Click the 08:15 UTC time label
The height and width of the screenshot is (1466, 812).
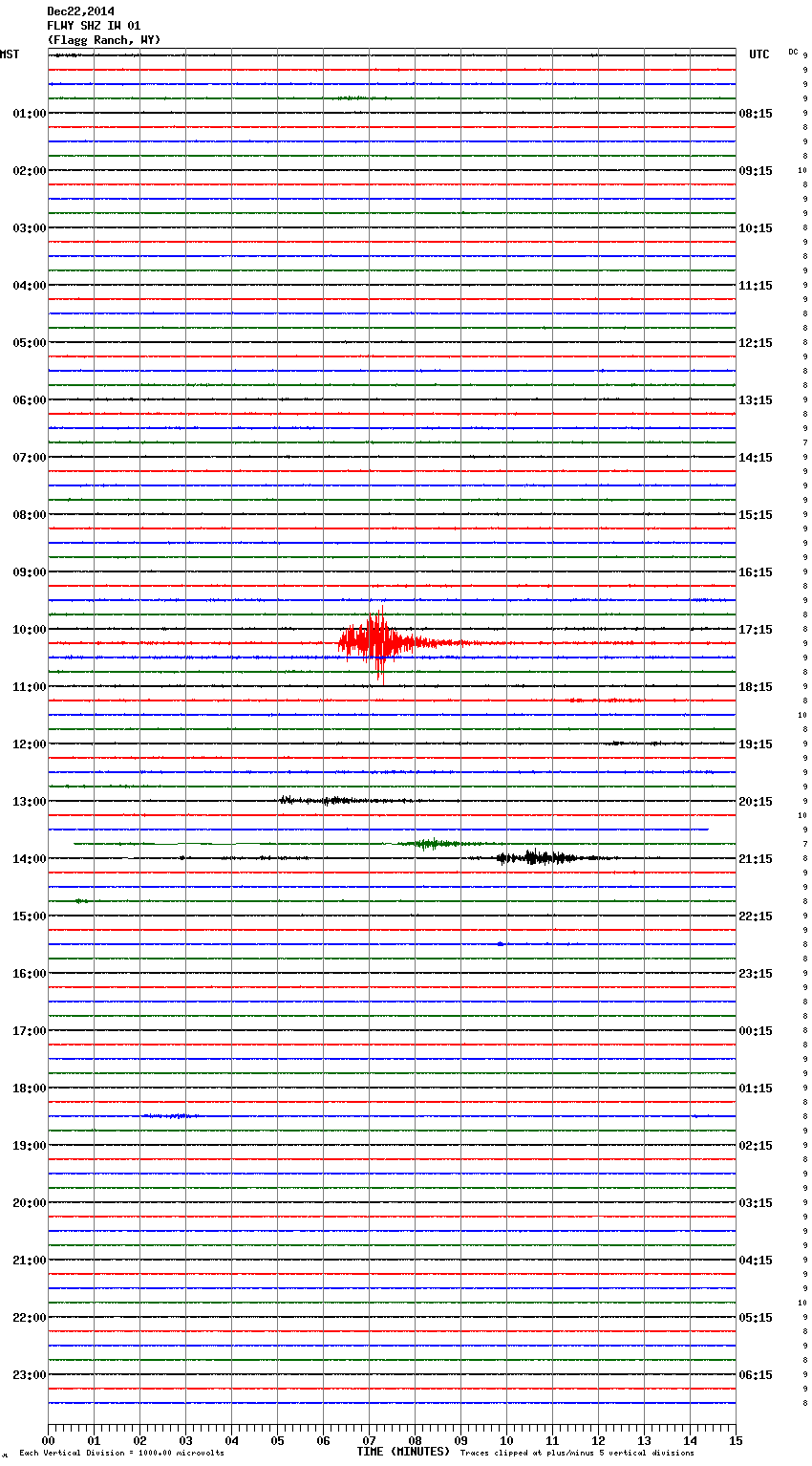(756, 114)
